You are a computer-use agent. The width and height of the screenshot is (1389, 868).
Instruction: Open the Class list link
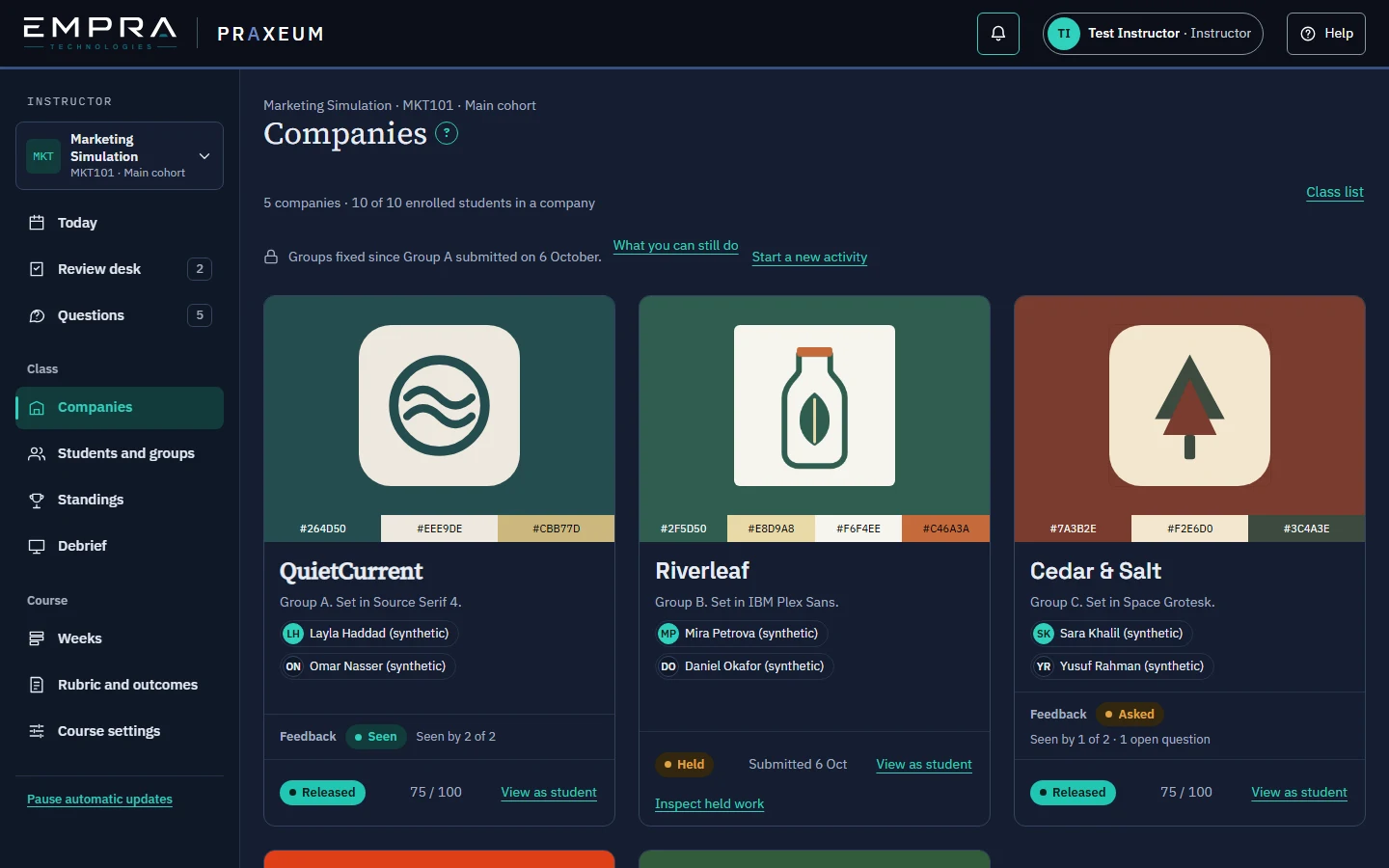[1335, 192]
